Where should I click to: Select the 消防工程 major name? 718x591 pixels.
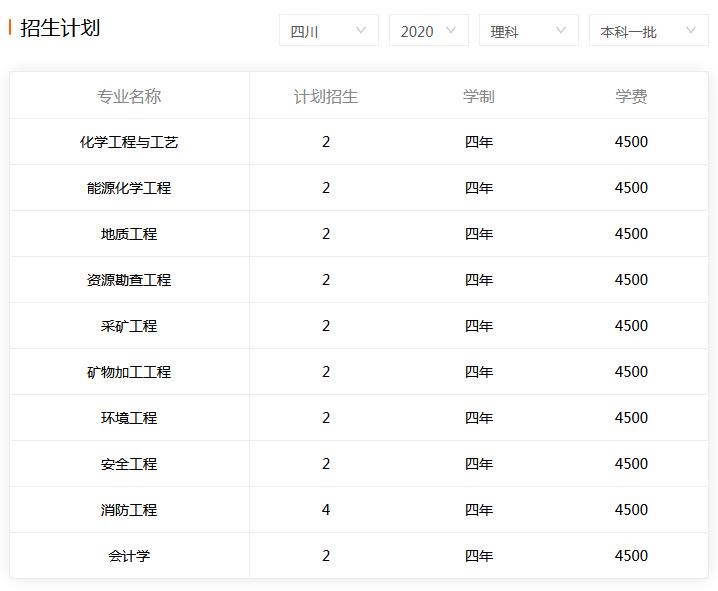pyautogui.click(x=129, y=510)
